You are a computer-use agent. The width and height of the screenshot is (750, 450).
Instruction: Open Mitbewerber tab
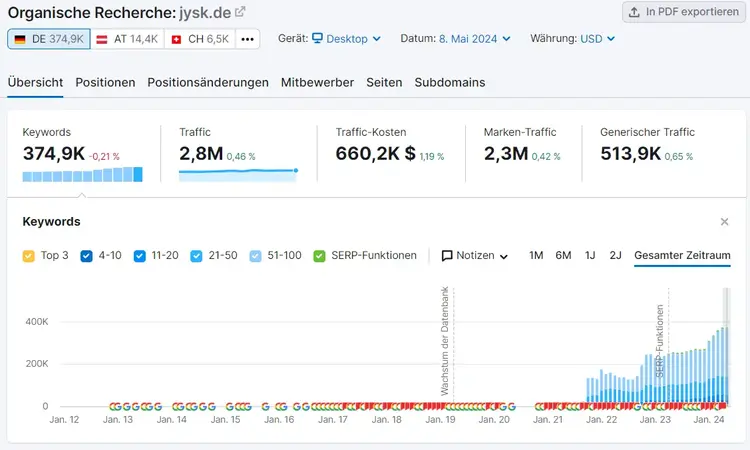coord(318,82)
